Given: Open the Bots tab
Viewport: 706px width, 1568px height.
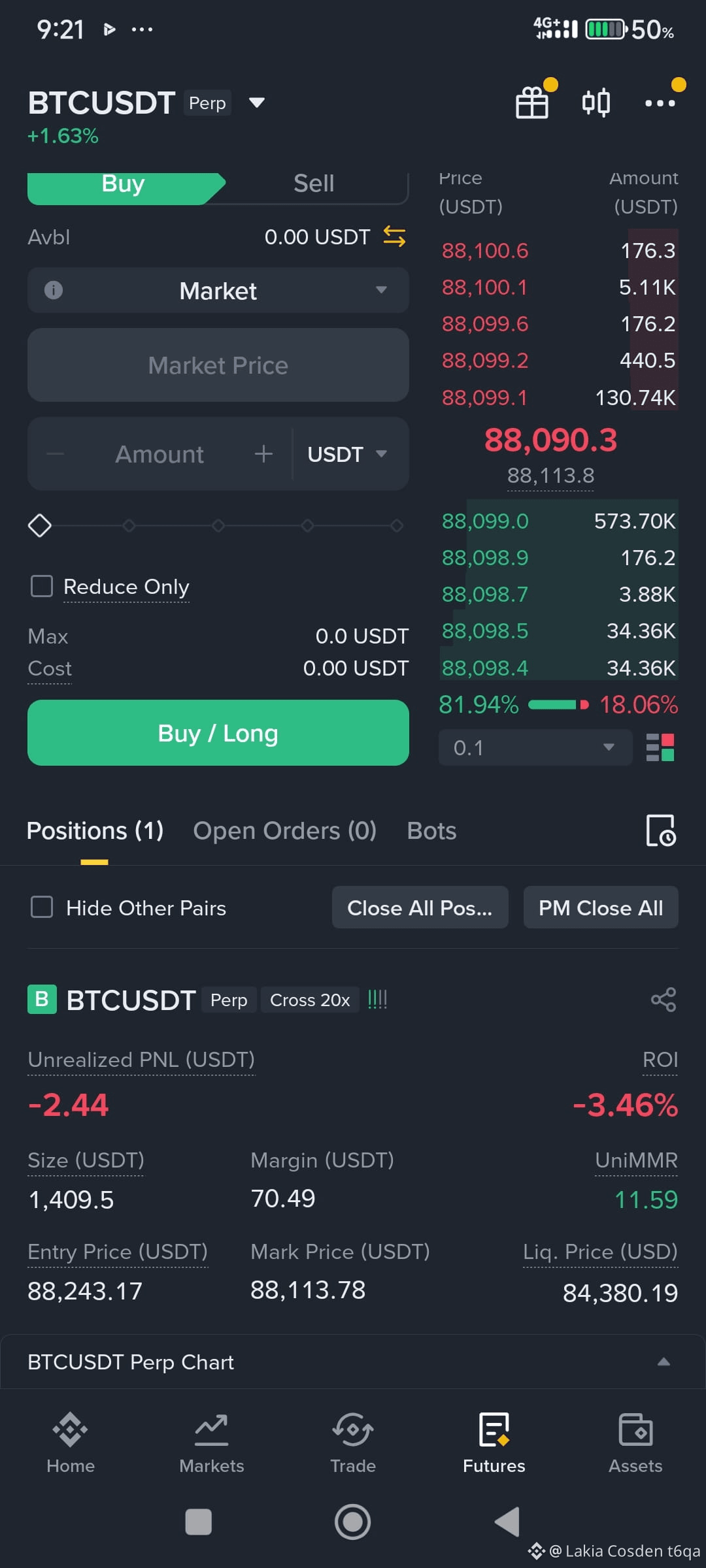Looking at the screenshot, I should 431,831.
